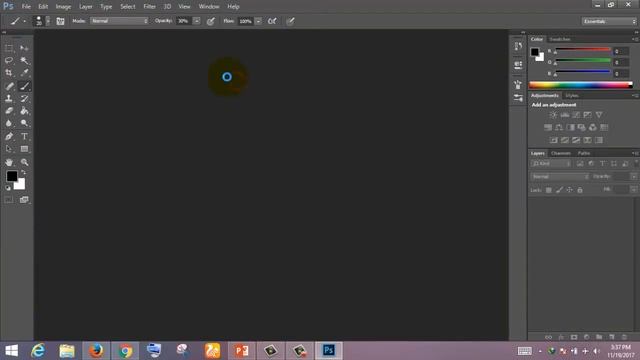Select the Zoom tool
Screen dimensions: 640x360
coord(24,162)
